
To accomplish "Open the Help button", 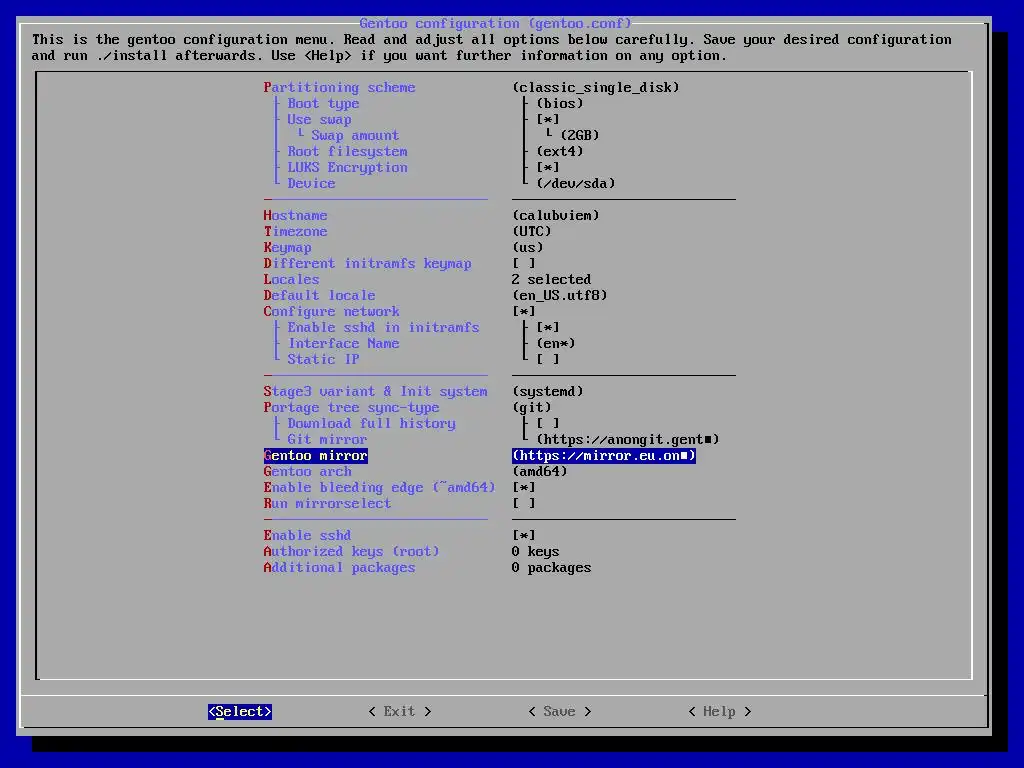I will (x=720, y=711).
